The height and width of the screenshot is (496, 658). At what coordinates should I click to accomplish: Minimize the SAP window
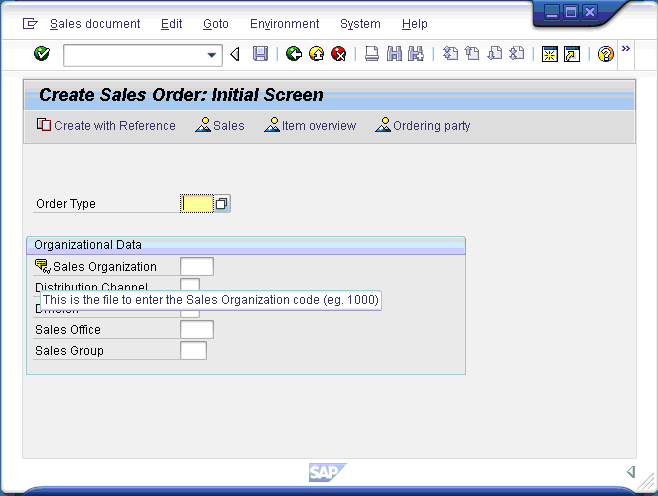point(552,12)
